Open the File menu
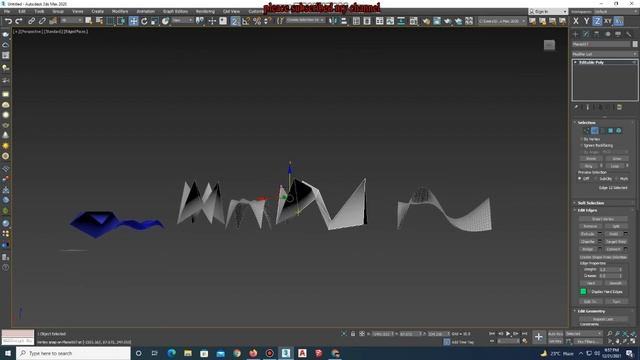The image size is (640, 360). tap(7, 11)
